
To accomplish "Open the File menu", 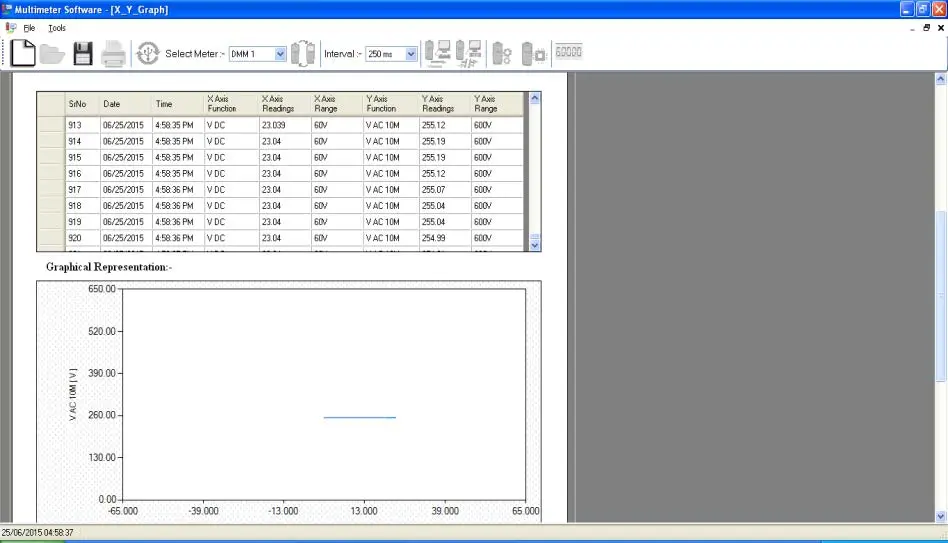I will (29, 28).
